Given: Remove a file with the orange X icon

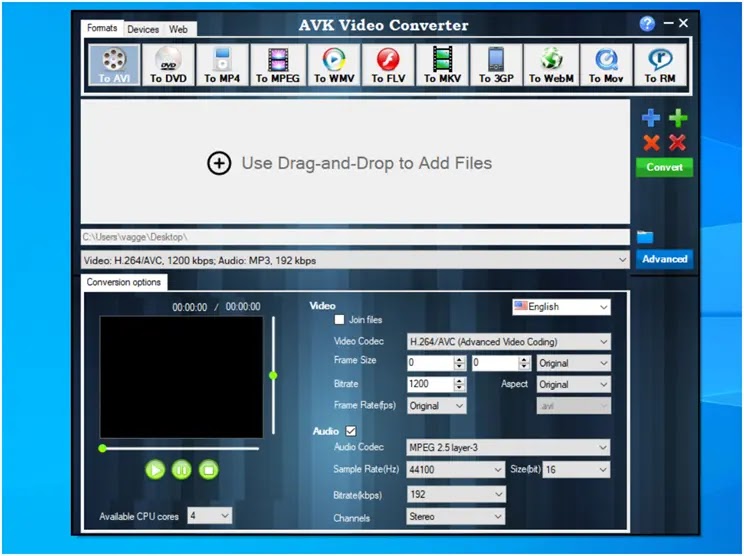Looking at the screenshot, I should [x=651, y=142].
